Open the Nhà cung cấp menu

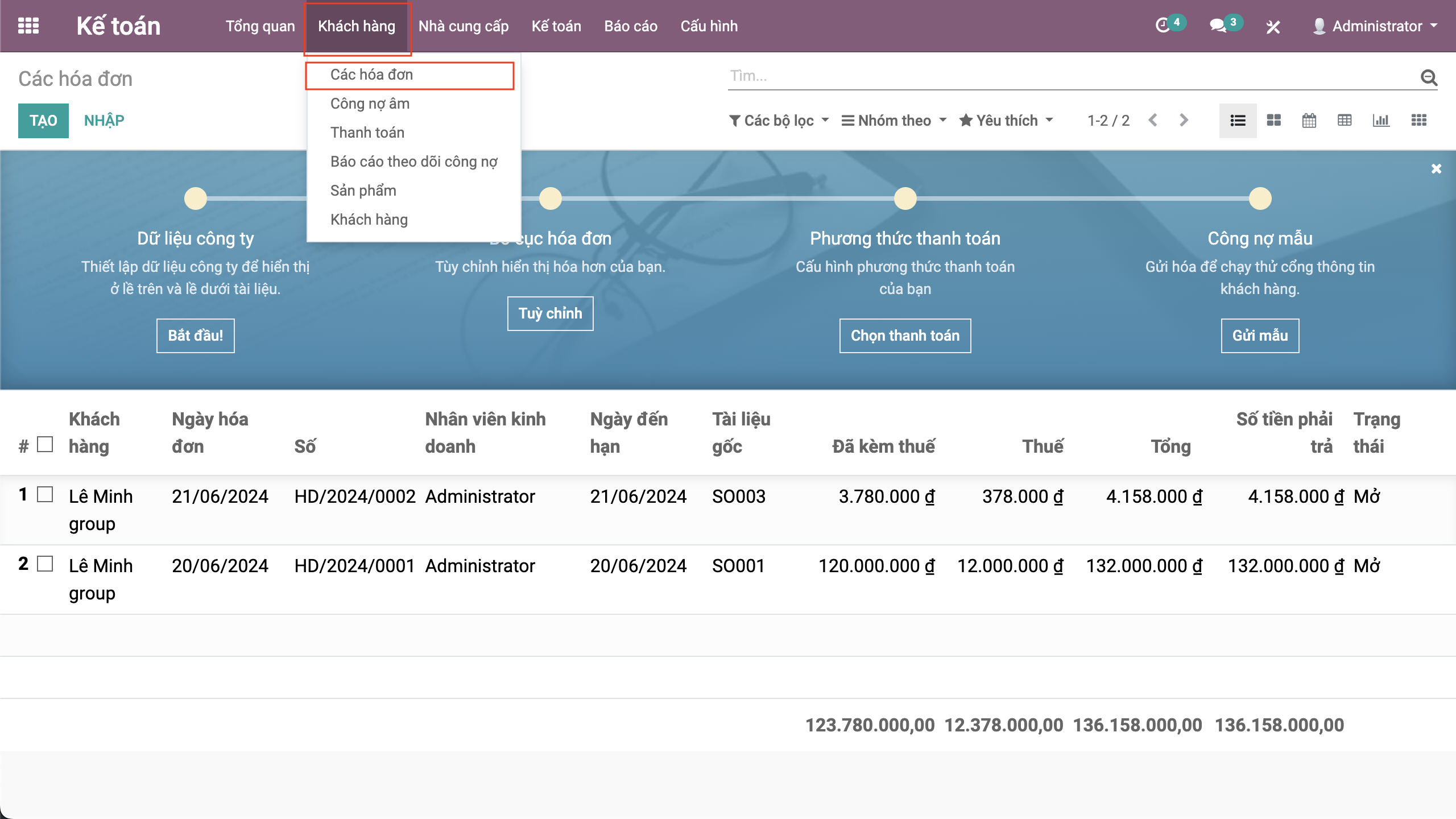pyautogui.click(x=463, y=26)
